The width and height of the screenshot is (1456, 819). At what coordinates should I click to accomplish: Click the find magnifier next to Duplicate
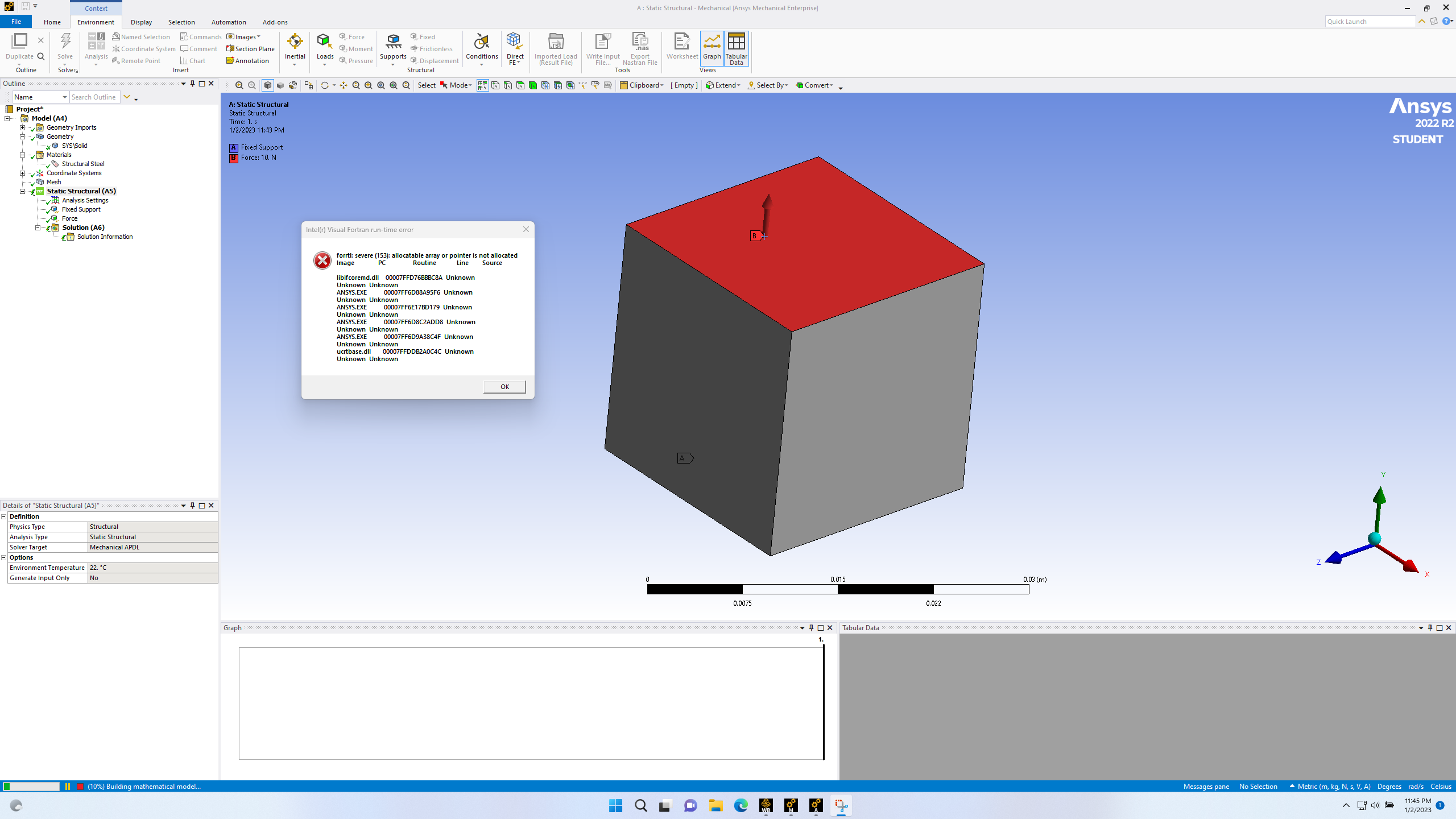point(40,56)
